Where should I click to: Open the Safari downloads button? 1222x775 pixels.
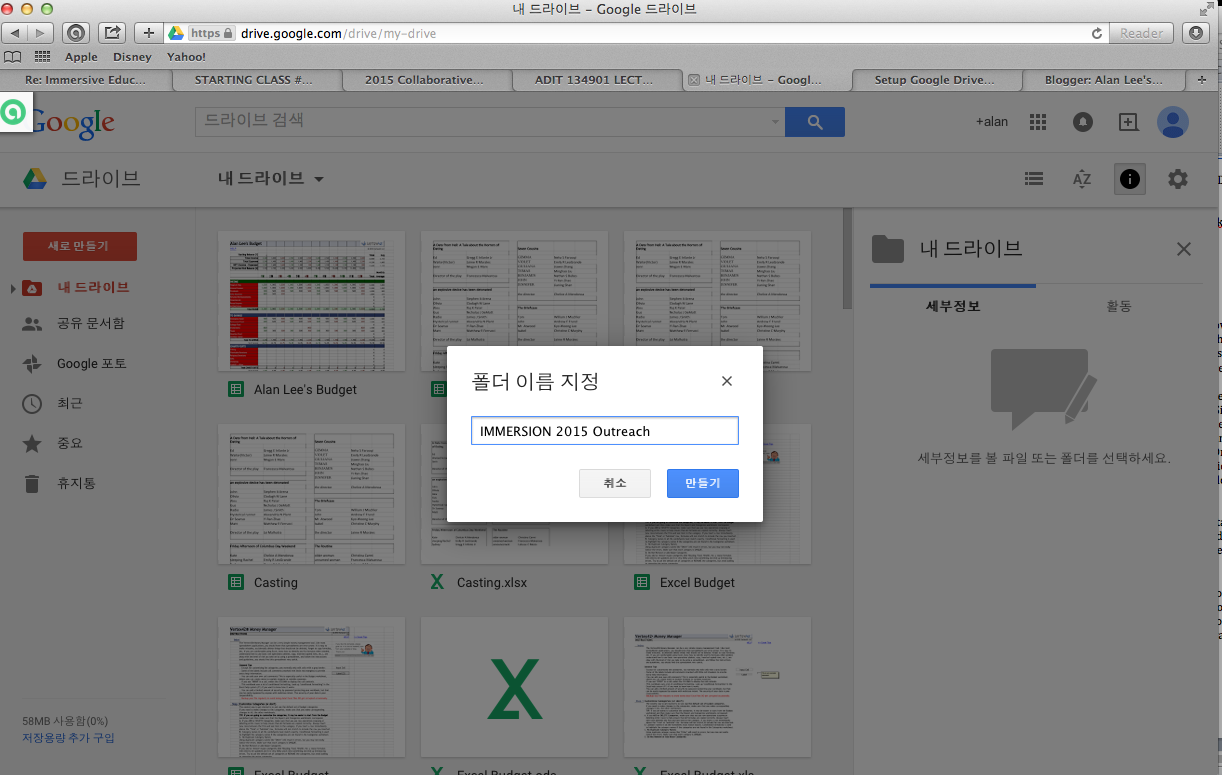pyautogui.click(x=1195, y=33)
